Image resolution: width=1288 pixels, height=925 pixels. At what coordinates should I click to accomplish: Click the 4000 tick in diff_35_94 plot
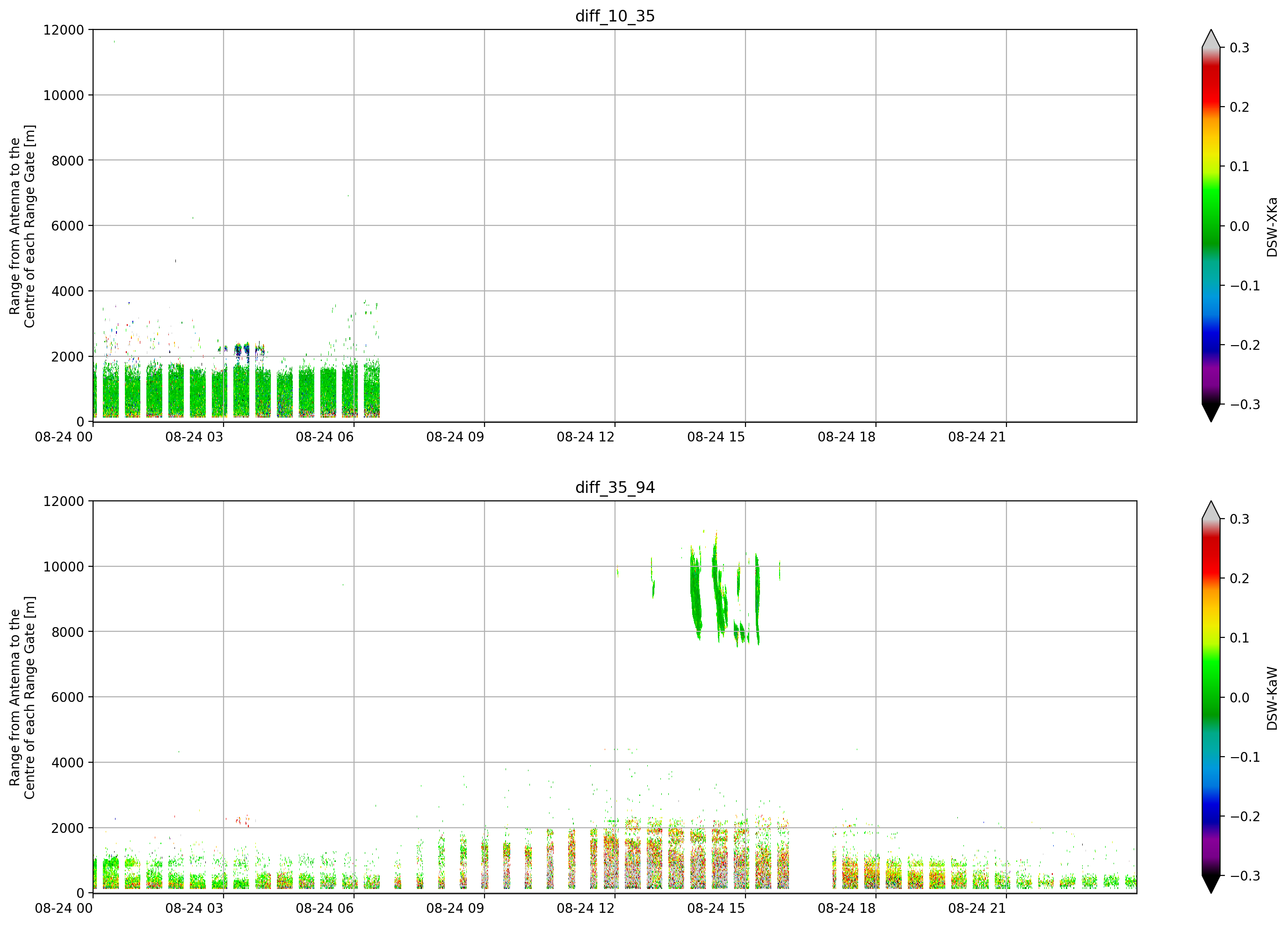pyautogui.click(x=67, y=763)
